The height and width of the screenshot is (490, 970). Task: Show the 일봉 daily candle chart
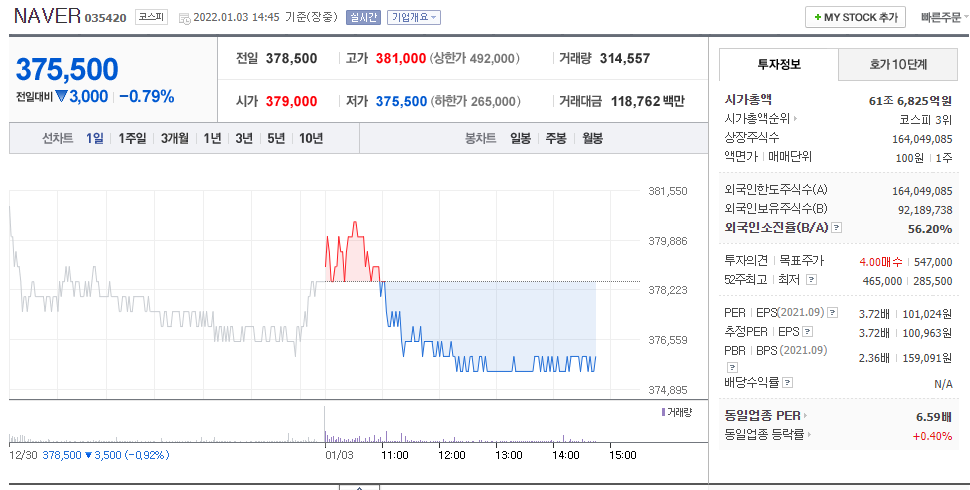click(x=520, y=138)
